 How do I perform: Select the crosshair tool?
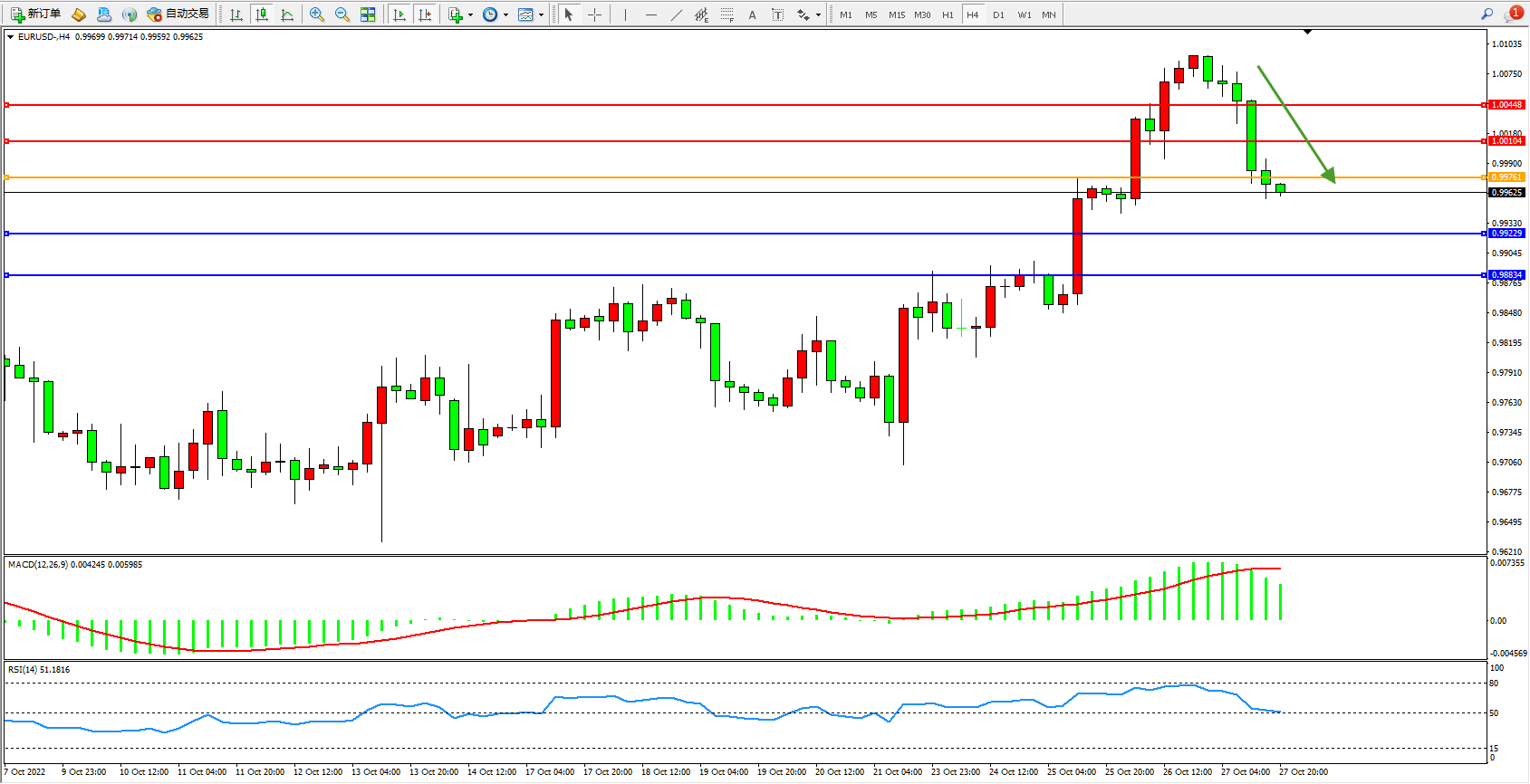click(x=594, y=14)
